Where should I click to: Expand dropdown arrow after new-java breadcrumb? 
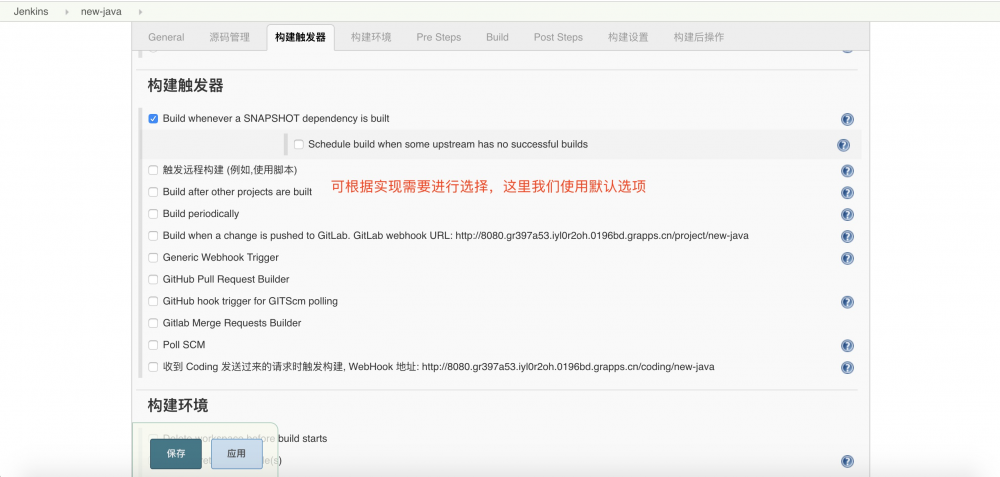pos(140,11)
